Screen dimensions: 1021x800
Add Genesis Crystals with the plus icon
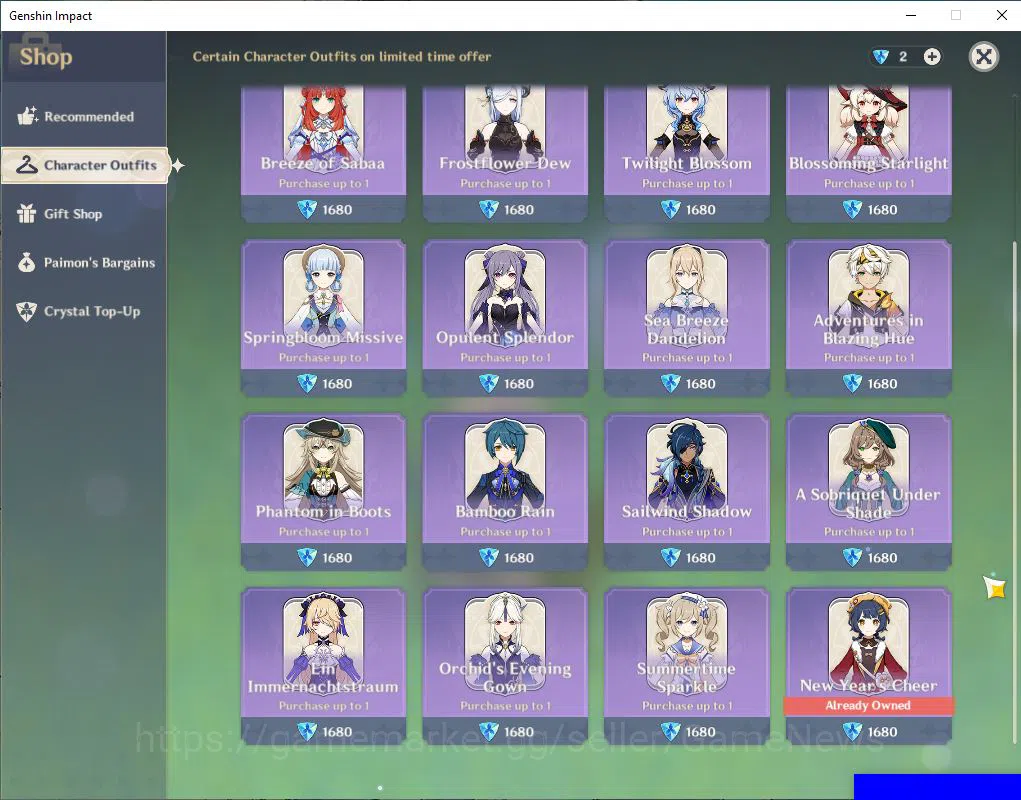pyautogui.click(x=932, y=57)
